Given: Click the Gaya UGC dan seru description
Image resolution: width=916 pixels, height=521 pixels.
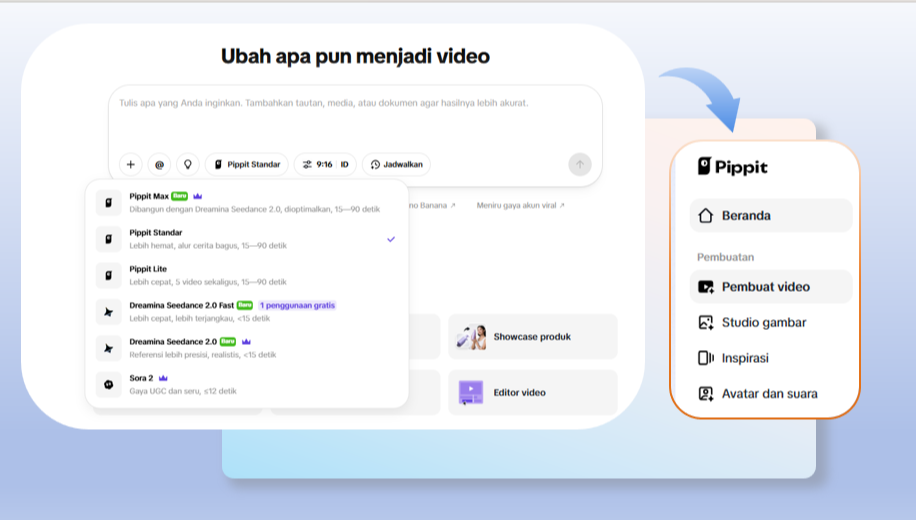Looking at the screenshot, I should tap(183, 391).
